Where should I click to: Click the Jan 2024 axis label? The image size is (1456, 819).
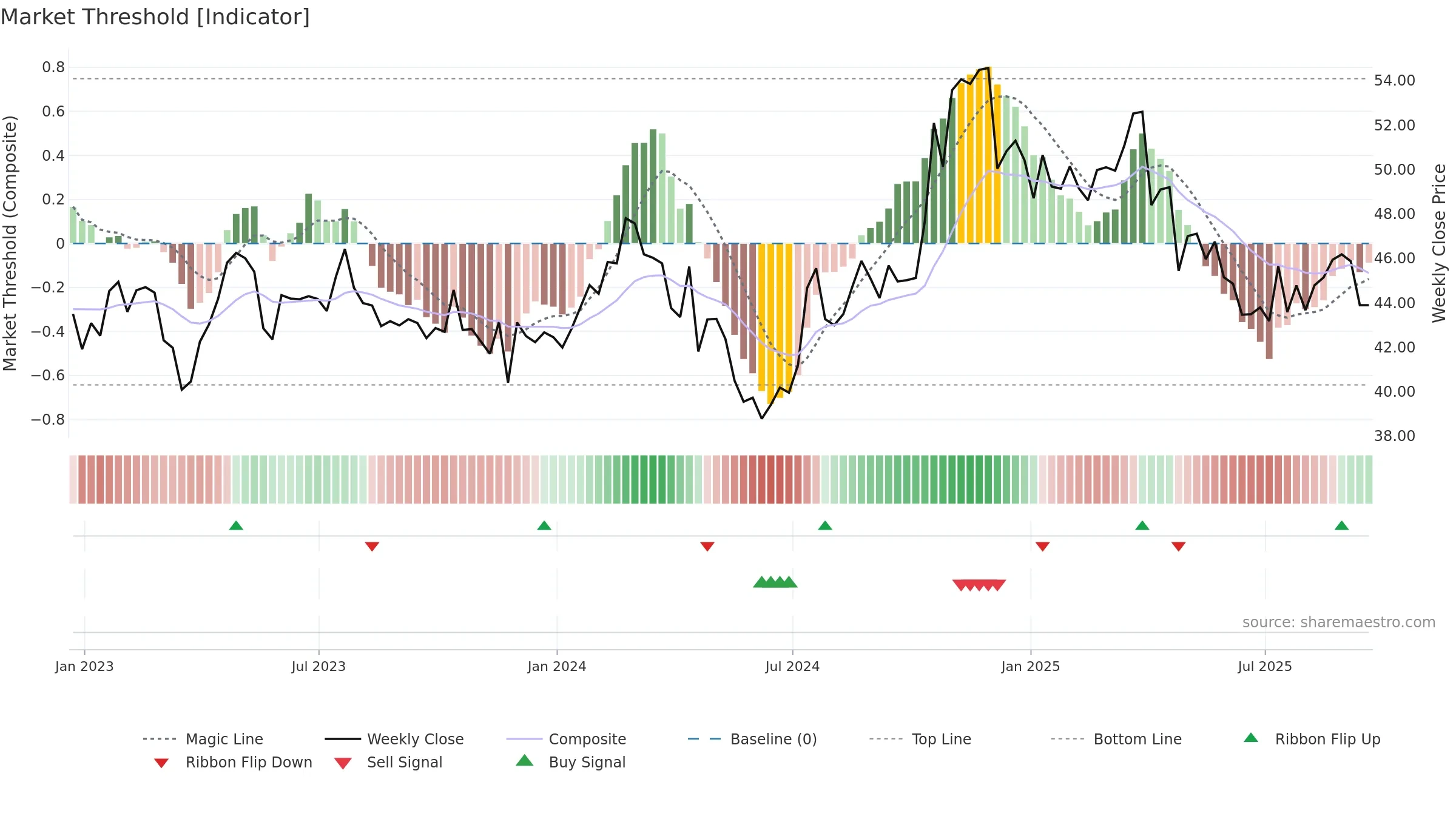point(557,667)
